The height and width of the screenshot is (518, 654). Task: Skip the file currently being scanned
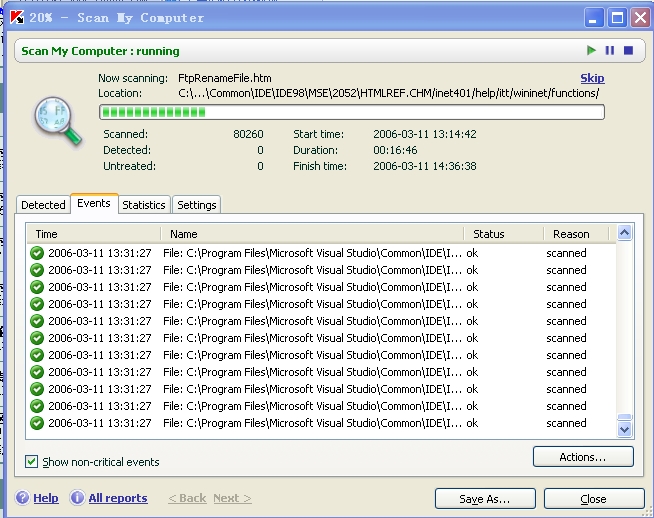pyautogui.click(x=592, y=78)
